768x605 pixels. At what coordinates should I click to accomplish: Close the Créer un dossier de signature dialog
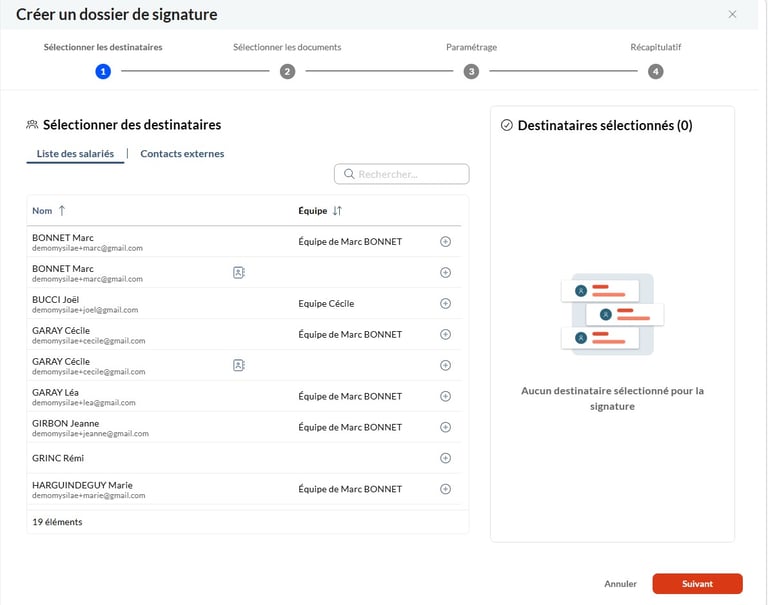[x=732, y=15]
